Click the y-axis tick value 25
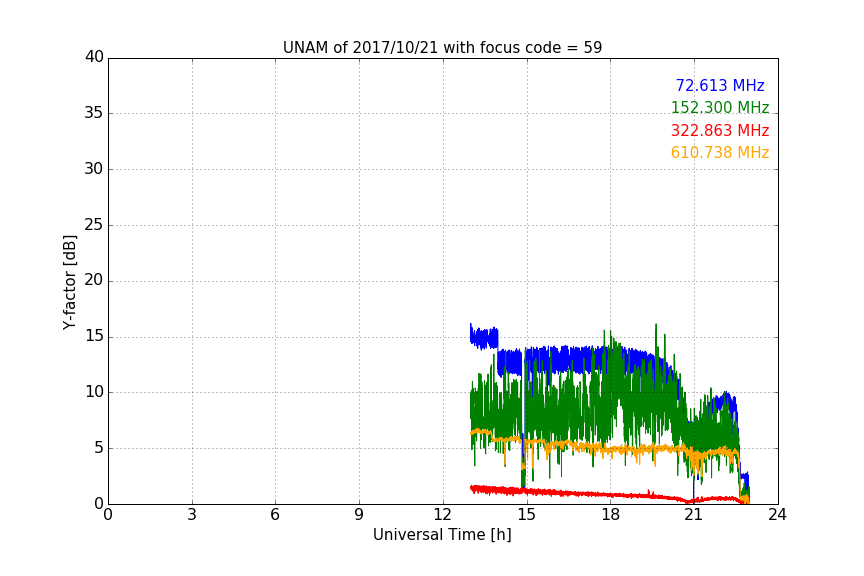Screen dimensions: 864x576 click(94, 224)
